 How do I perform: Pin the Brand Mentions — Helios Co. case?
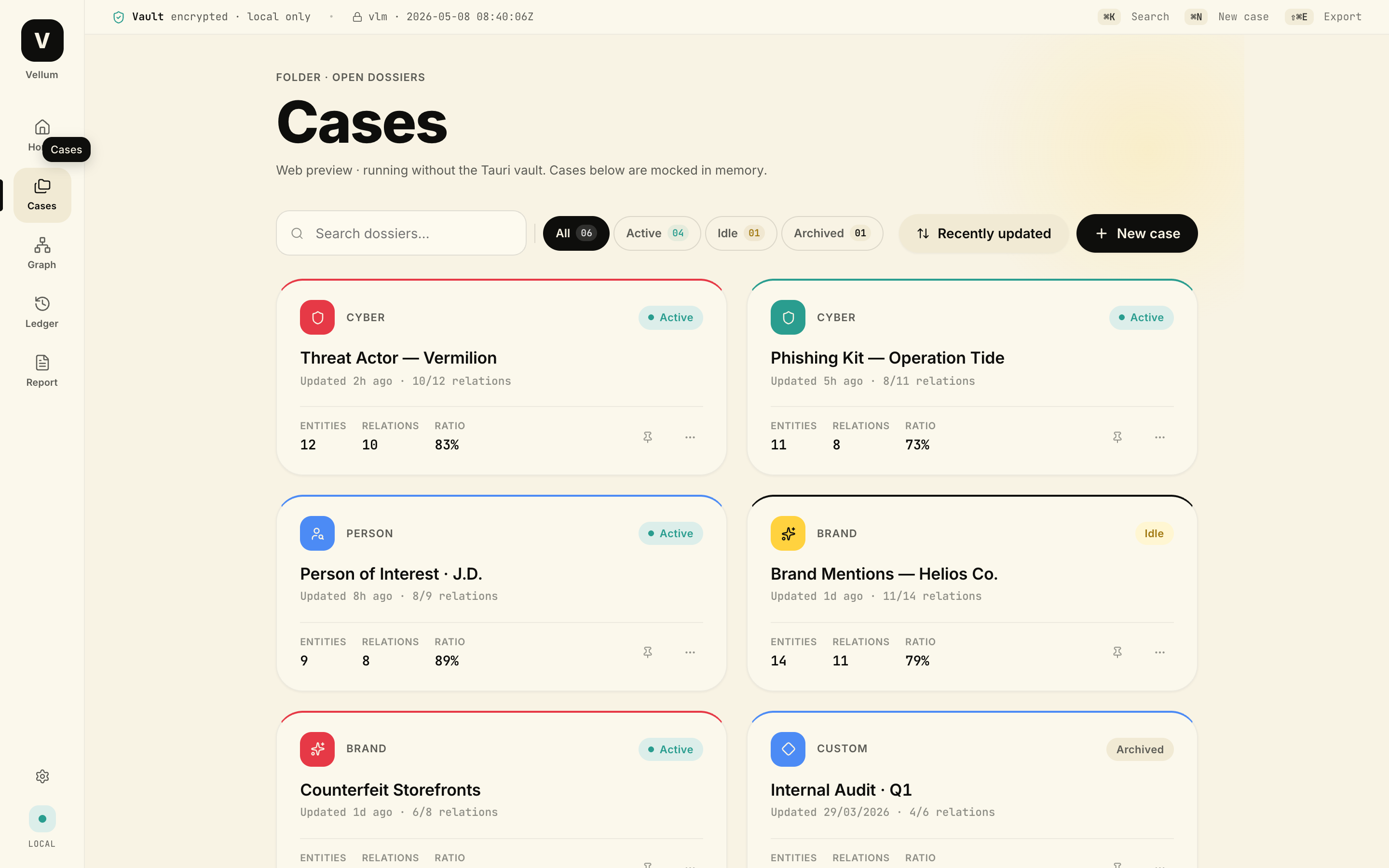click(1117, 653)
